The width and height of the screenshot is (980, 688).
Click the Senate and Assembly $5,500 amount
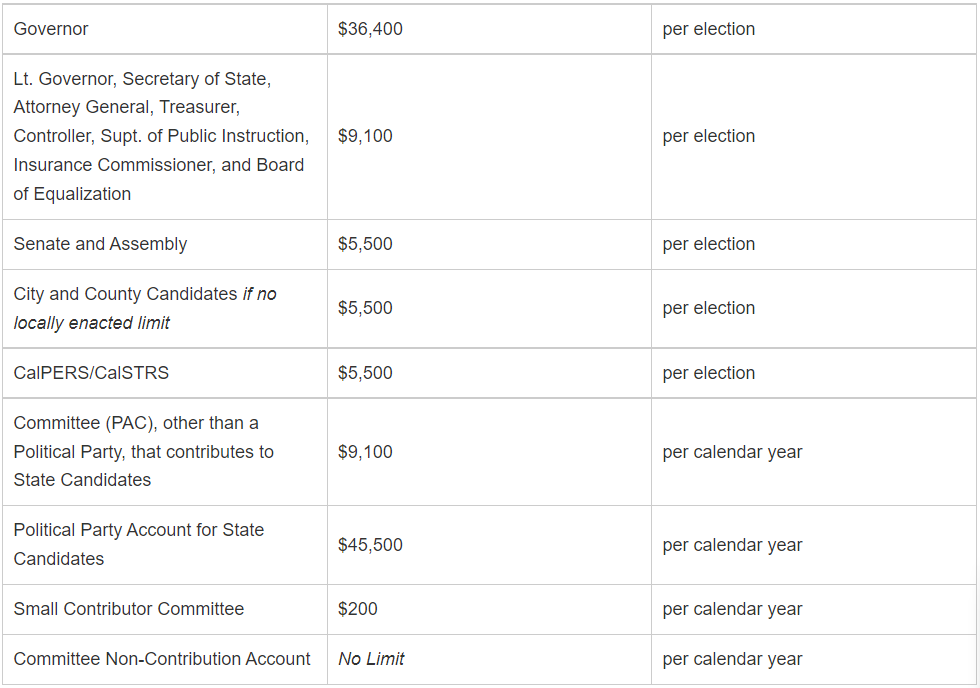point(365,244)
